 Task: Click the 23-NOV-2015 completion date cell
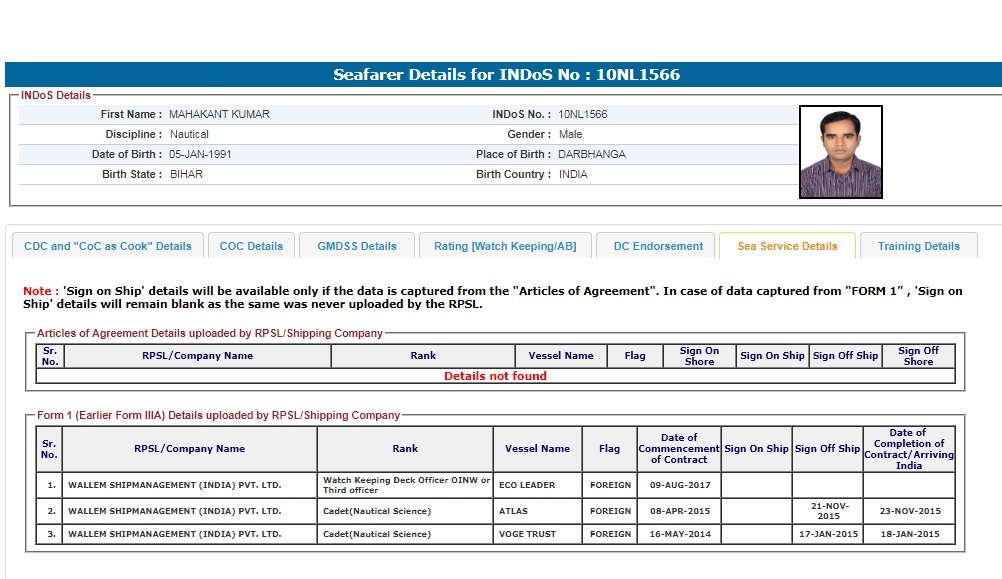(908, 511)
